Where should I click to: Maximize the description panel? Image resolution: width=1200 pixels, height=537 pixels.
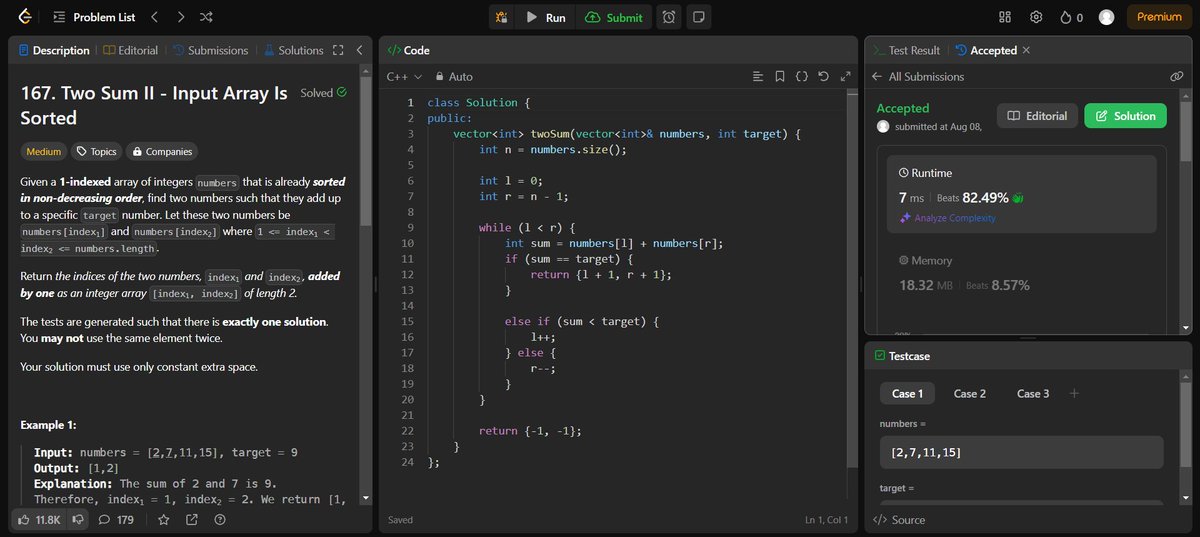[338, 50]
